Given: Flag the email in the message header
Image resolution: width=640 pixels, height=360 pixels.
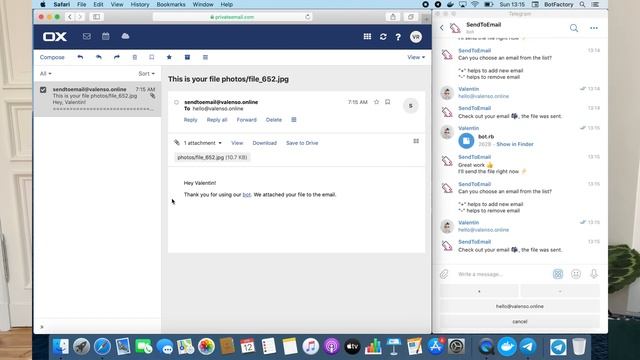Looking at the screenshot, I should (x=388, y=102).
